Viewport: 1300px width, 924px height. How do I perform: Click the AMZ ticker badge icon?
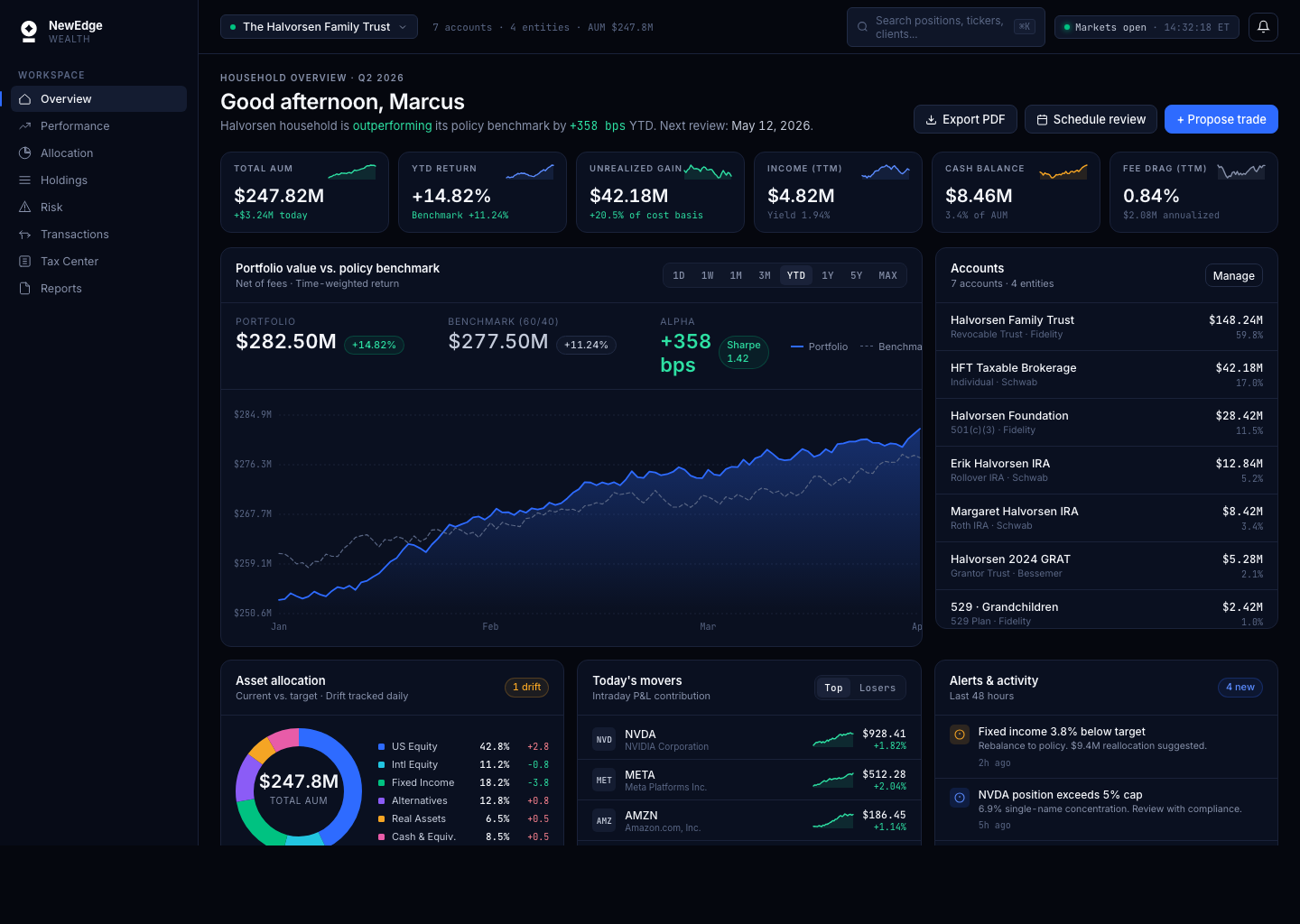pos(604,821)
